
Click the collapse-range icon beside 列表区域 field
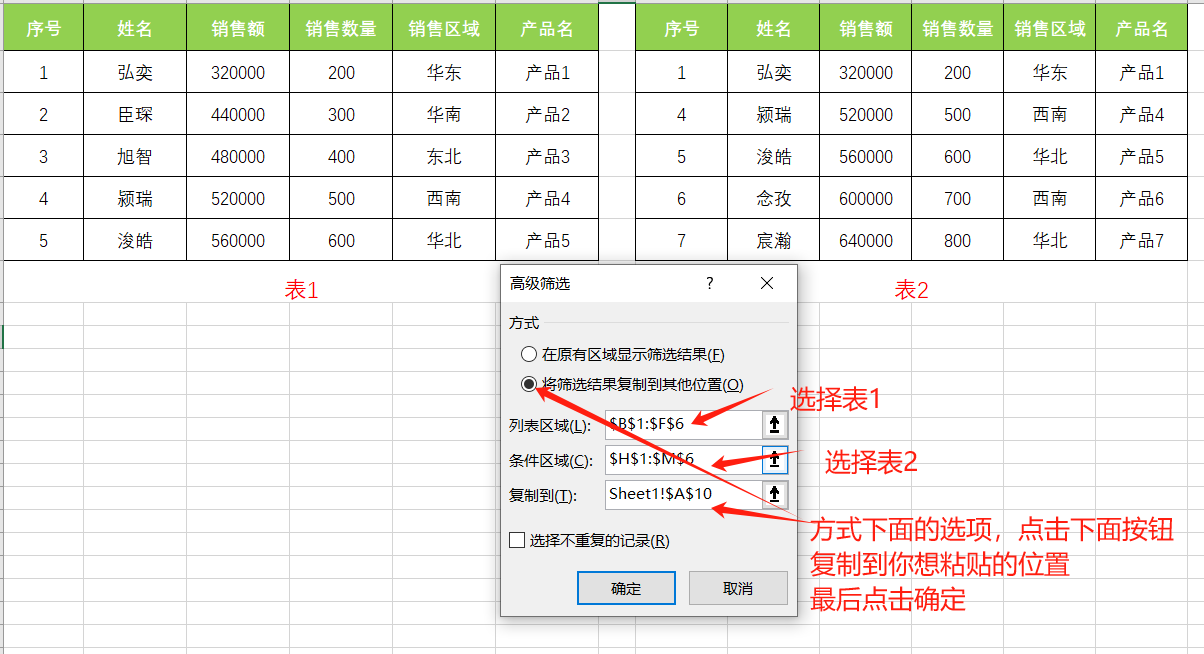775,426
